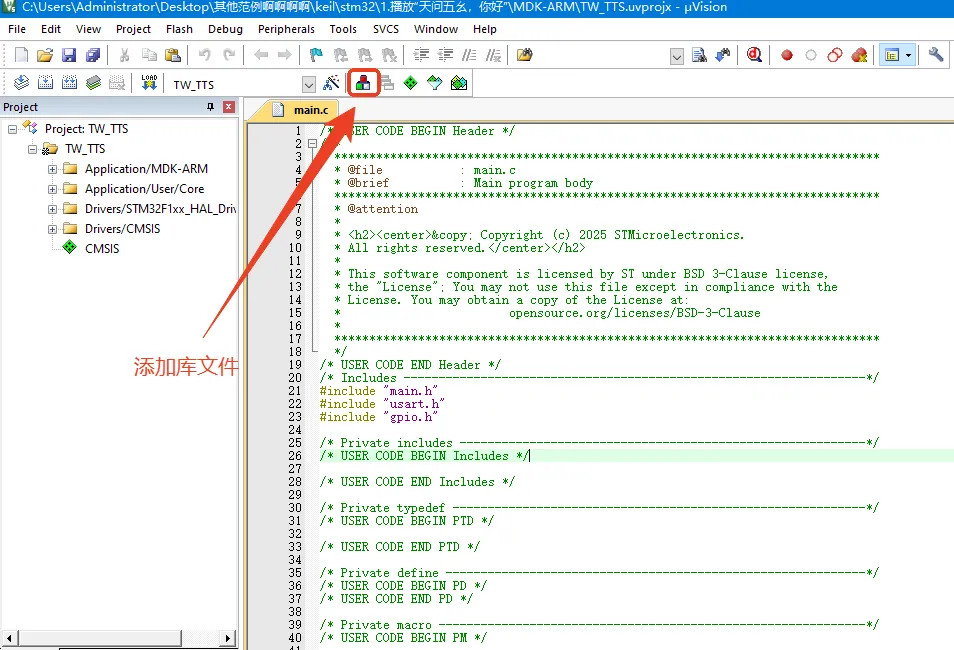Screen dimensions: 954x650
Task: Insert a breakpoint using the red circle
Action: [787, 55]
